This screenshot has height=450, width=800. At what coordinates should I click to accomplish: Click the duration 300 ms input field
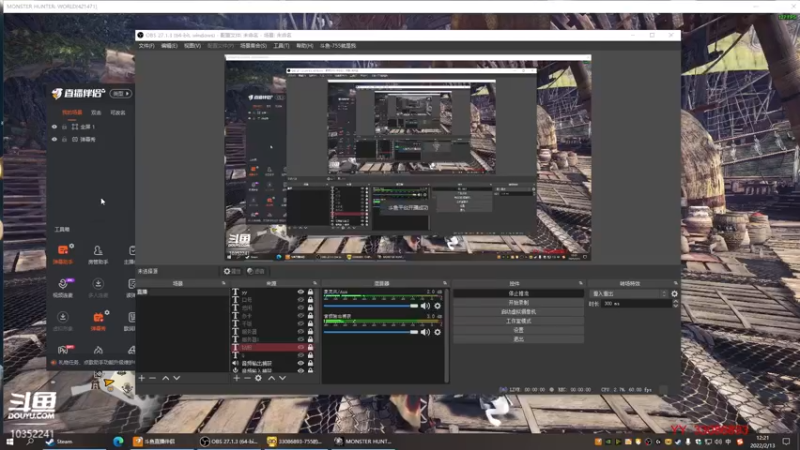pos(636,304)
